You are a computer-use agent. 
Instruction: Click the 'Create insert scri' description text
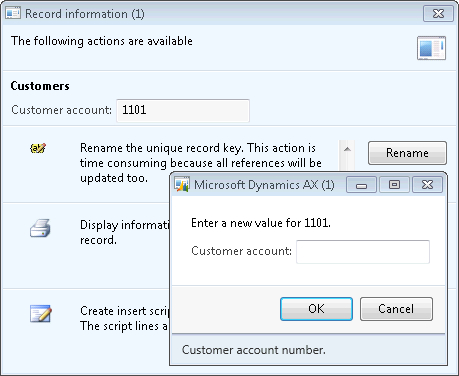[125, 318]
